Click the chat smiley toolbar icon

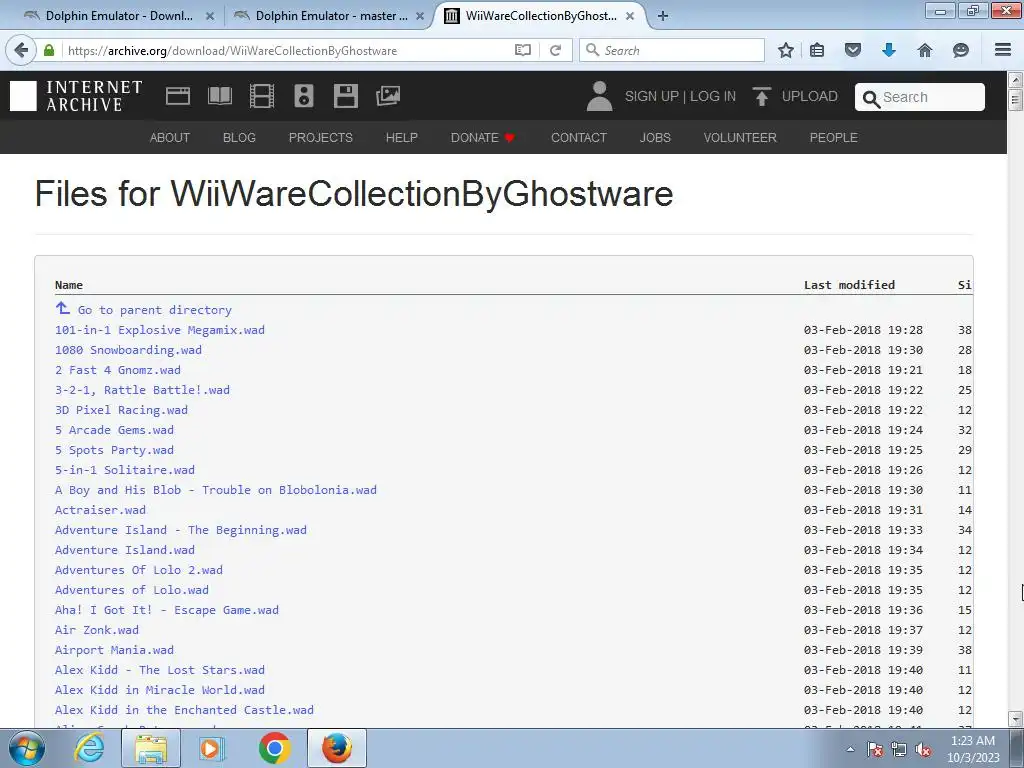click(x=961, y=50)
